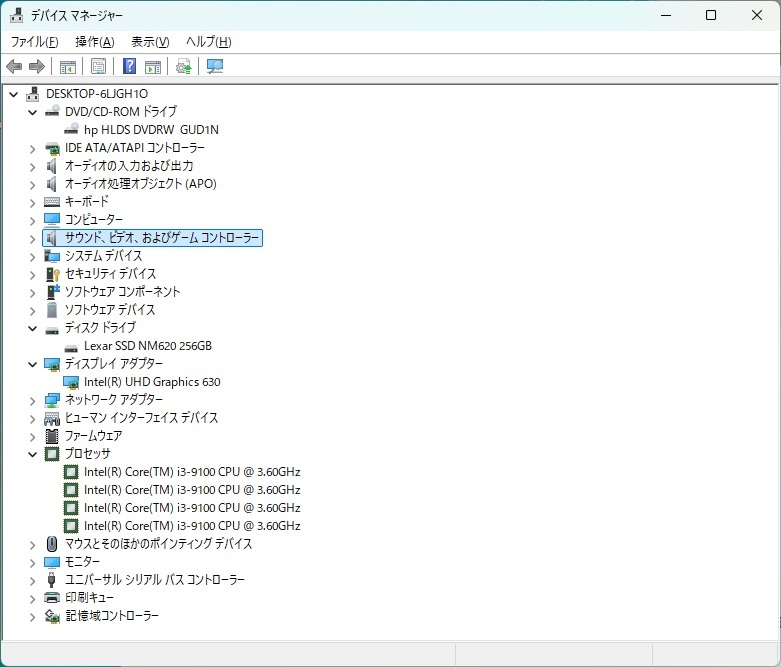Scan for hardware changes icon
Viewport: 781px width, 667px height.
(215, 66)
